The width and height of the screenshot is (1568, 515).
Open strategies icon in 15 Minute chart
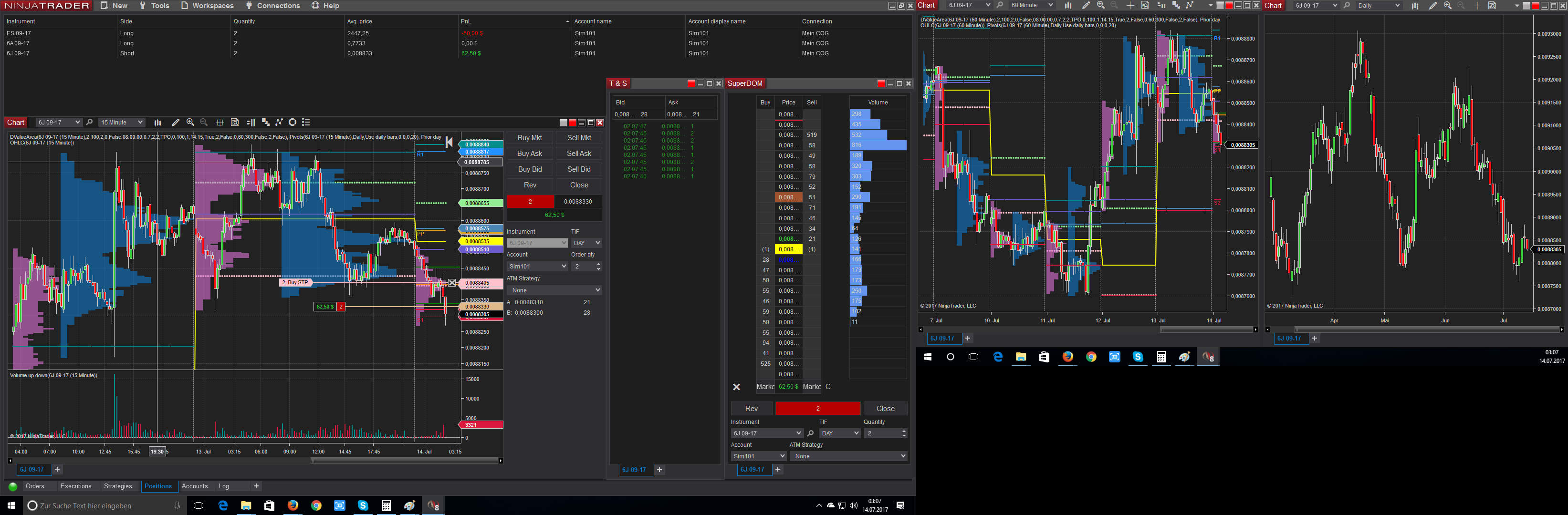[x=279, y=122]
